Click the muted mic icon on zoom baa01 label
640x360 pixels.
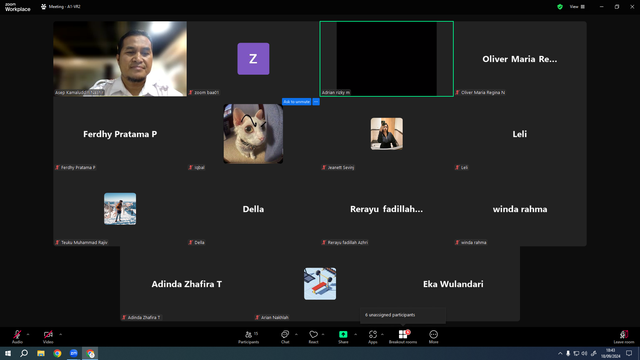tap(191, 93)
